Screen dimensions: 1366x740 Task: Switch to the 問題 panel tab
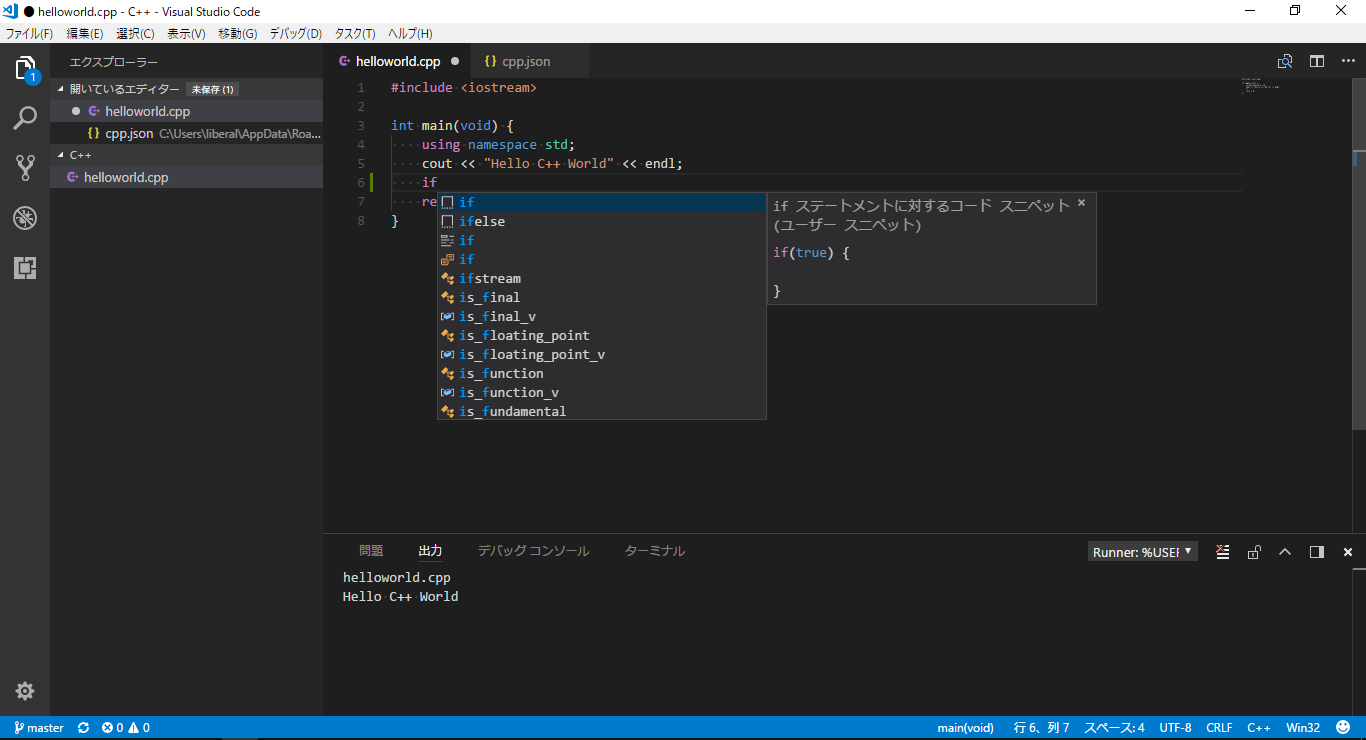point(371,551)
